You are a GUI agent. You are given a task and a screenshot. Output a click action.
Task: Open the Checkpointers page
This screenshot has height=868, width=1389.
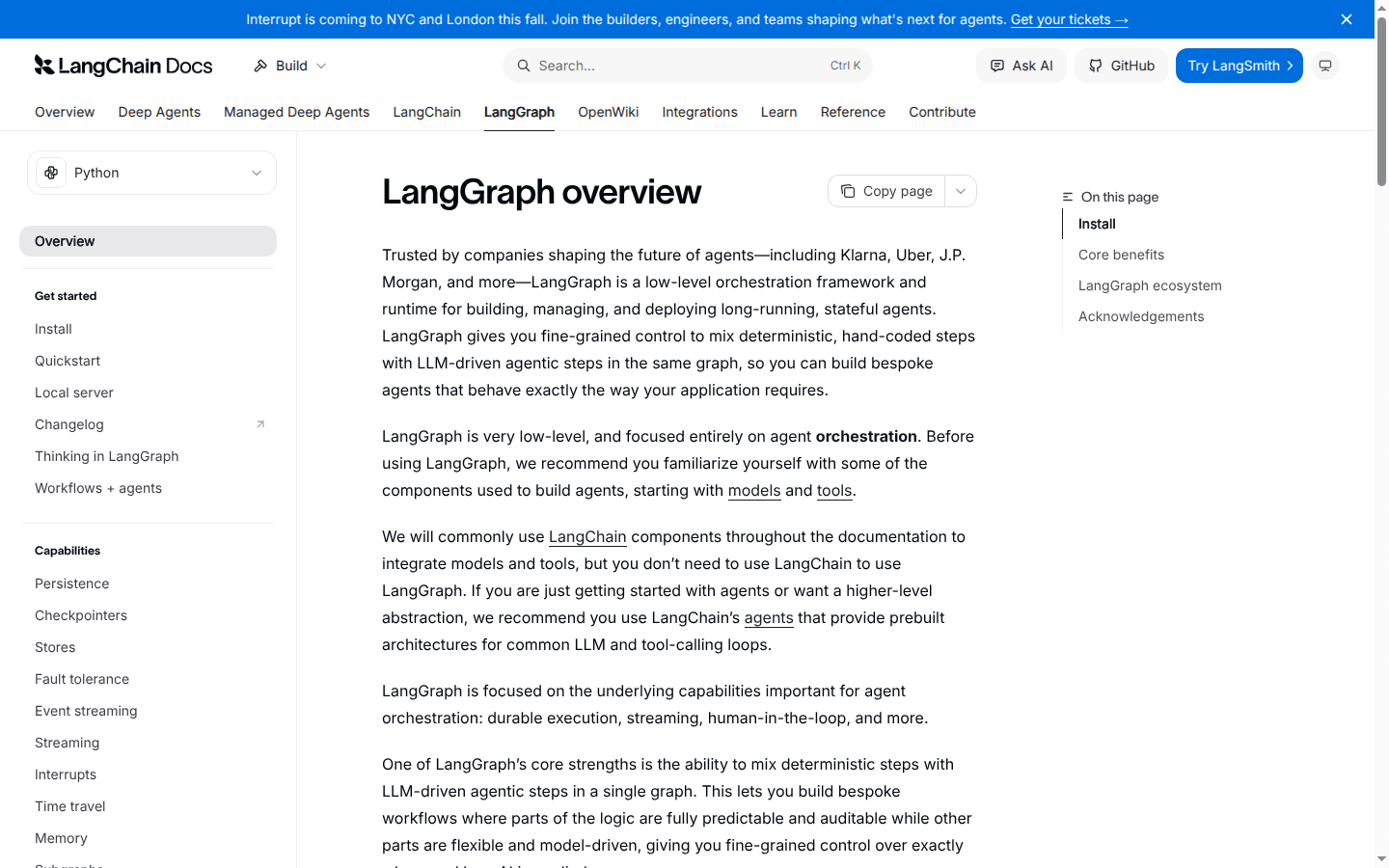81,615
